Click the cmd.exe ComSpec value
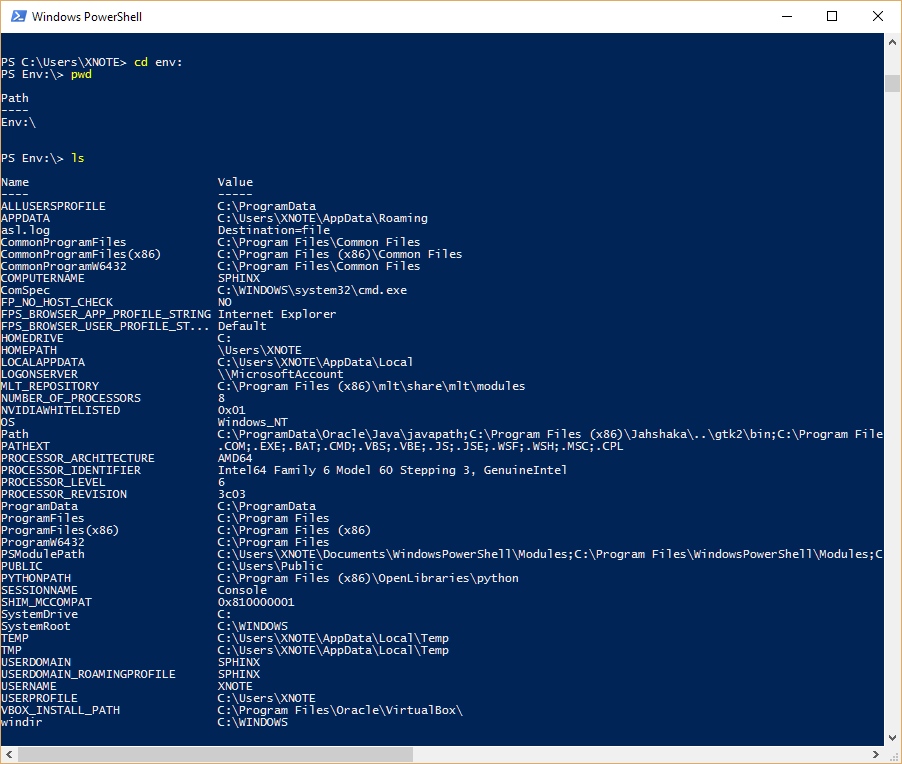Viewport: 902px width, 764px height. (x=312, y=290)
